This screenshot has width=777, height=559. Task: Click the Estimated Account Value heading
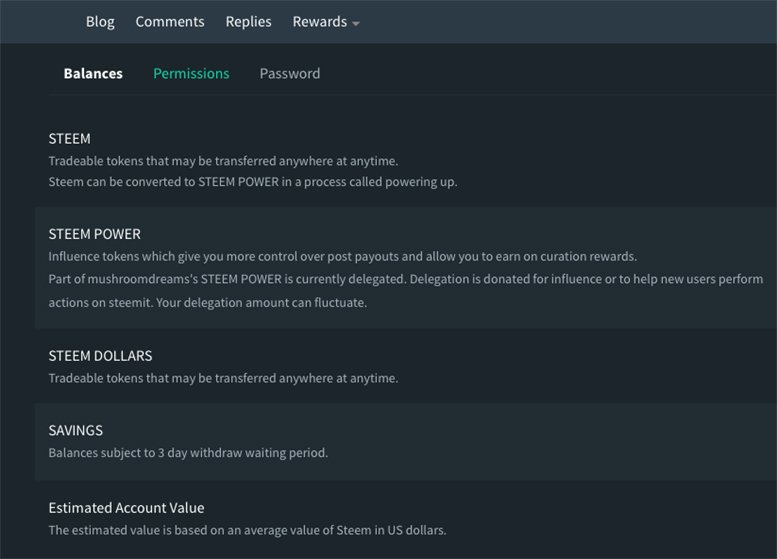pos(126,507)
